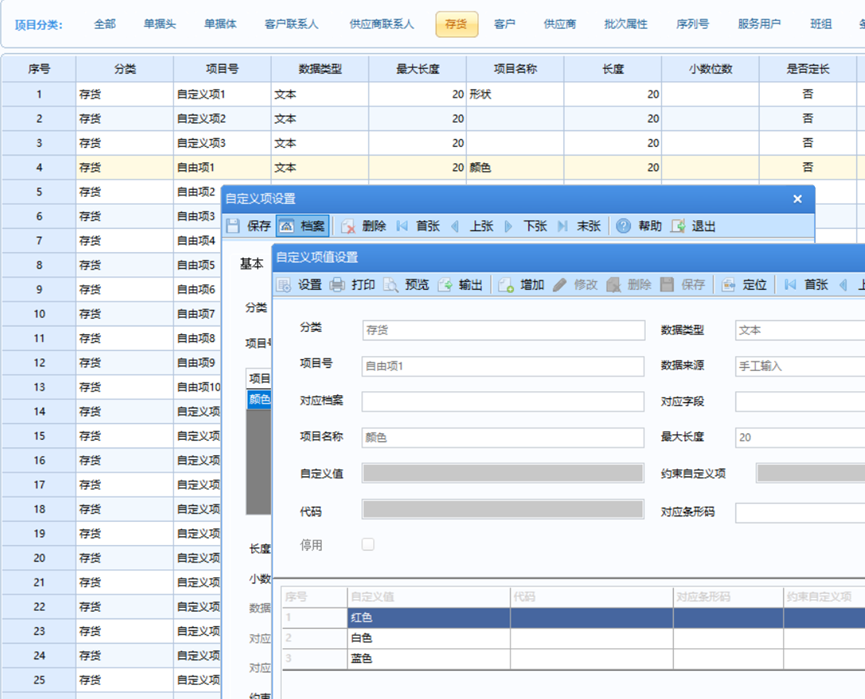Viewport: 865px width, 699px height.
Task: Click 设置 in 自定义项值设置 toolbar
Action: pyautogui.click(x=300, y=285)
